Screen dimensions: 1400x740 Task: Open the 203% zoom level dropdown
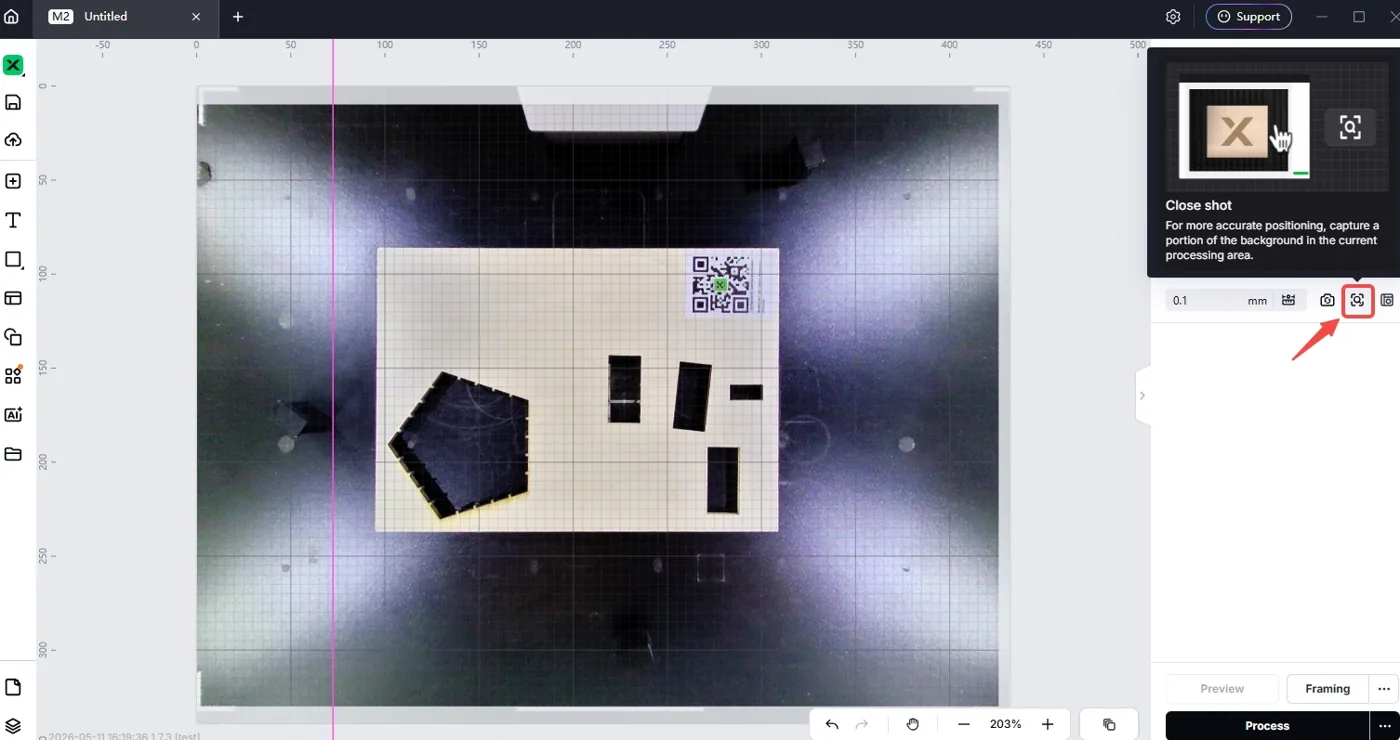pyautogui.click(x=1005, y=724)
